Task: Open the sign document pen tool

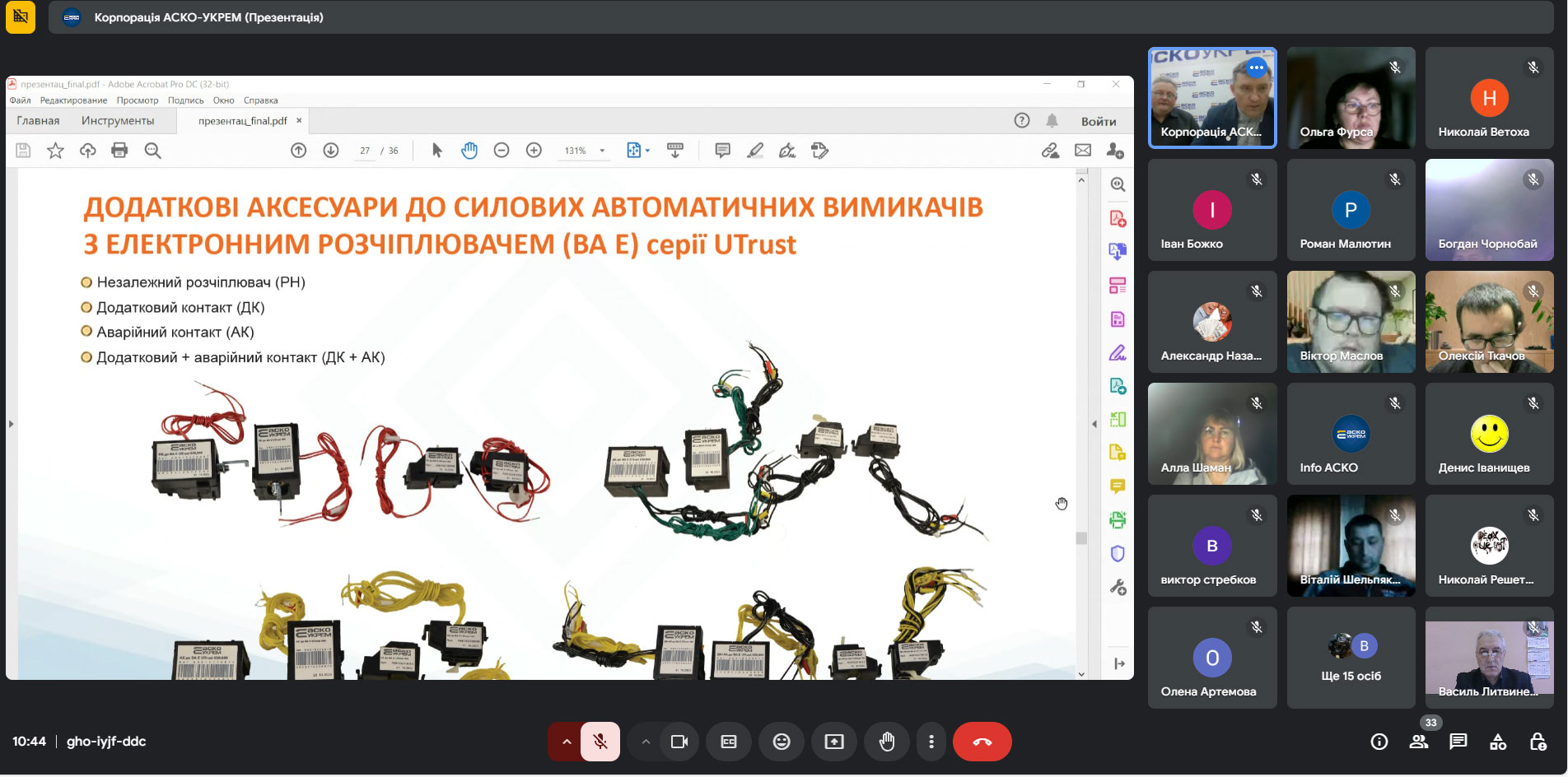Action: [787, 151]
